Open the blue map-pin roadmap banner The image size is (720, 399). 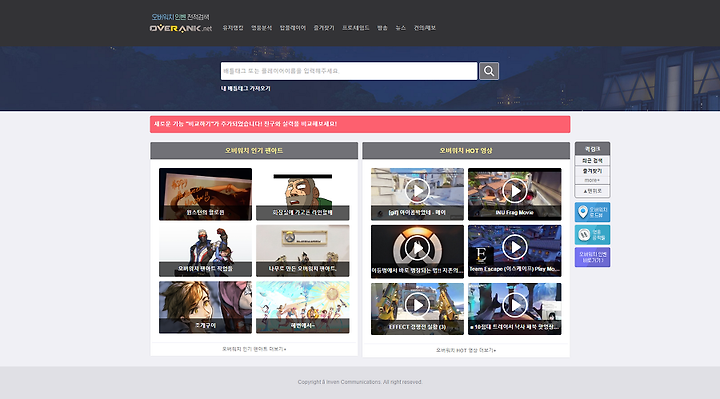coord(592,212)
